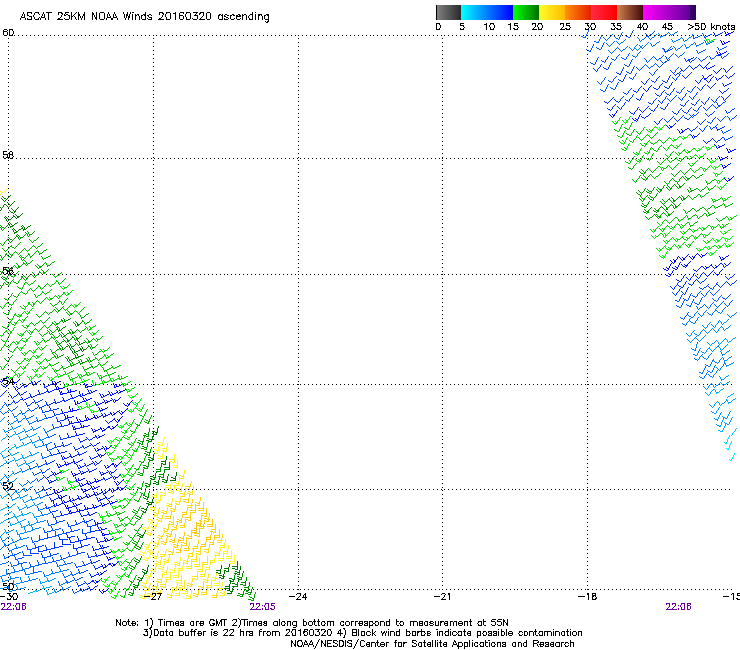Click the yellow 20-25 knots legend color
Viewport: 740px width, 650px height.
552,12
